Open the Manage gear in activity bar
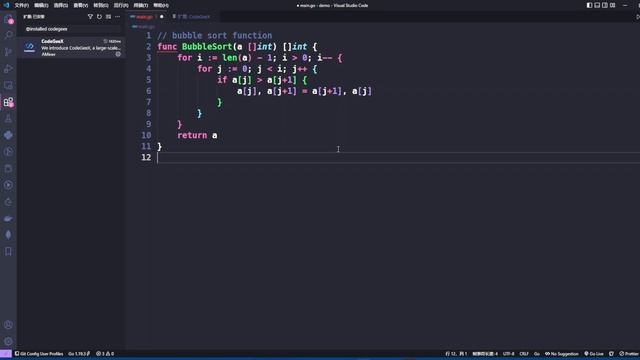This screenshot has width=640, height=360. (8, 341)
